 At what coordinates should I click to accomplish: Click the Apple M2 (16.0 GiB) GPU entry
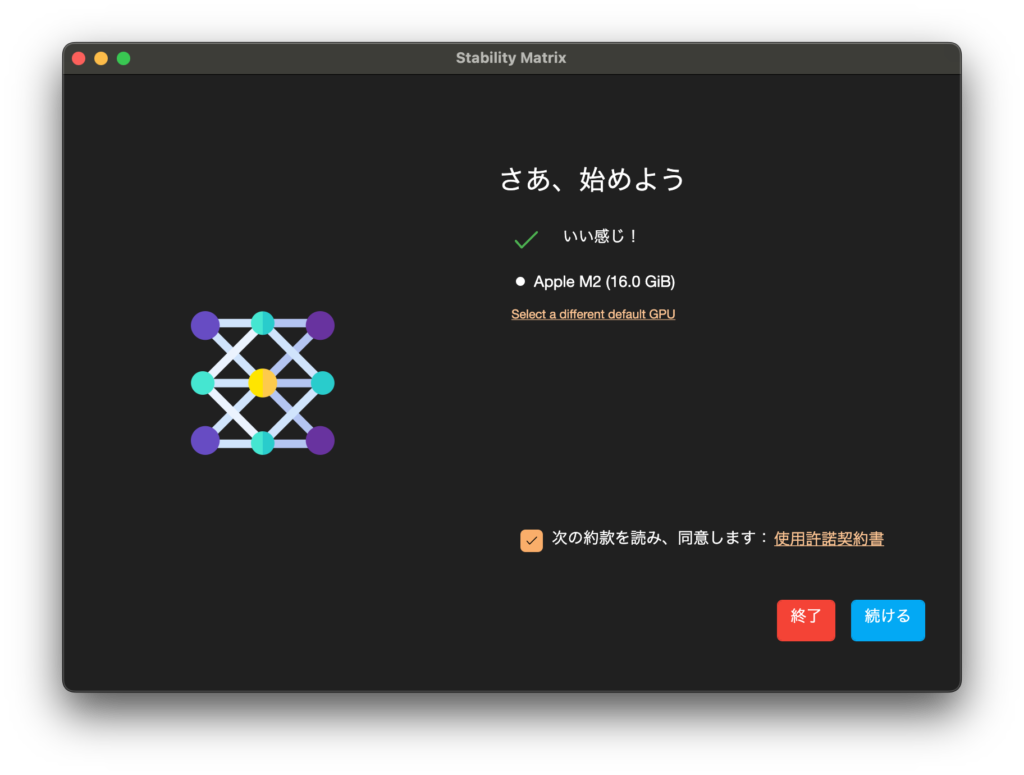click(611, 282)
